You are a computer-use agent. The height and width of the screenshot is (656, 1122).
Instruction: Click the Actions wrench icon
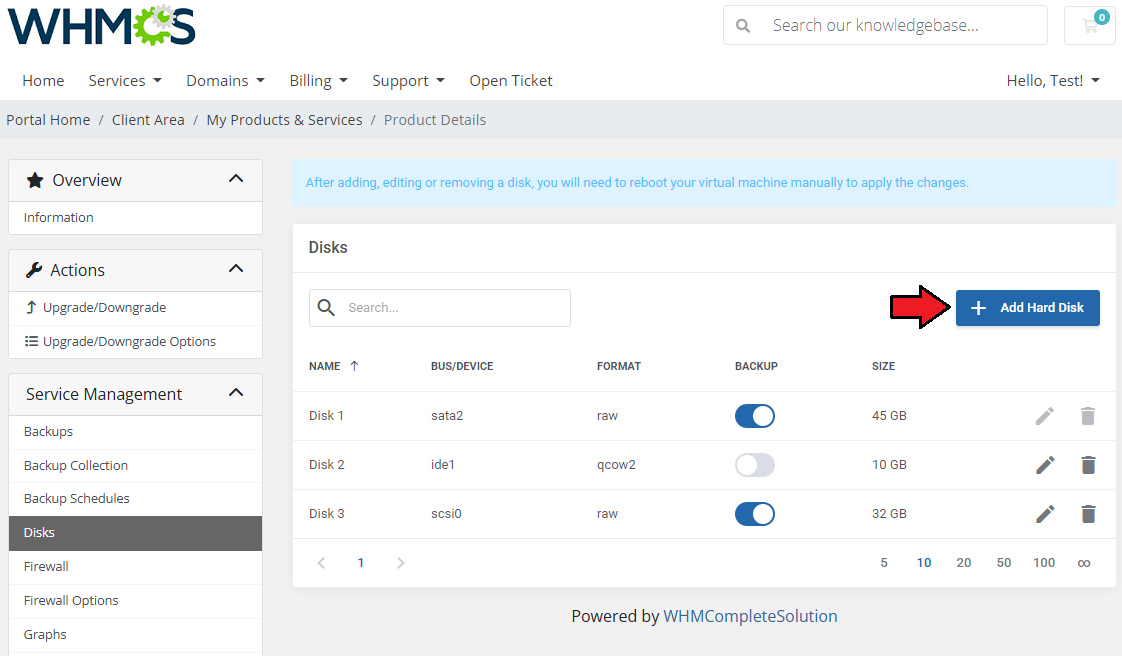coord(34,270)
